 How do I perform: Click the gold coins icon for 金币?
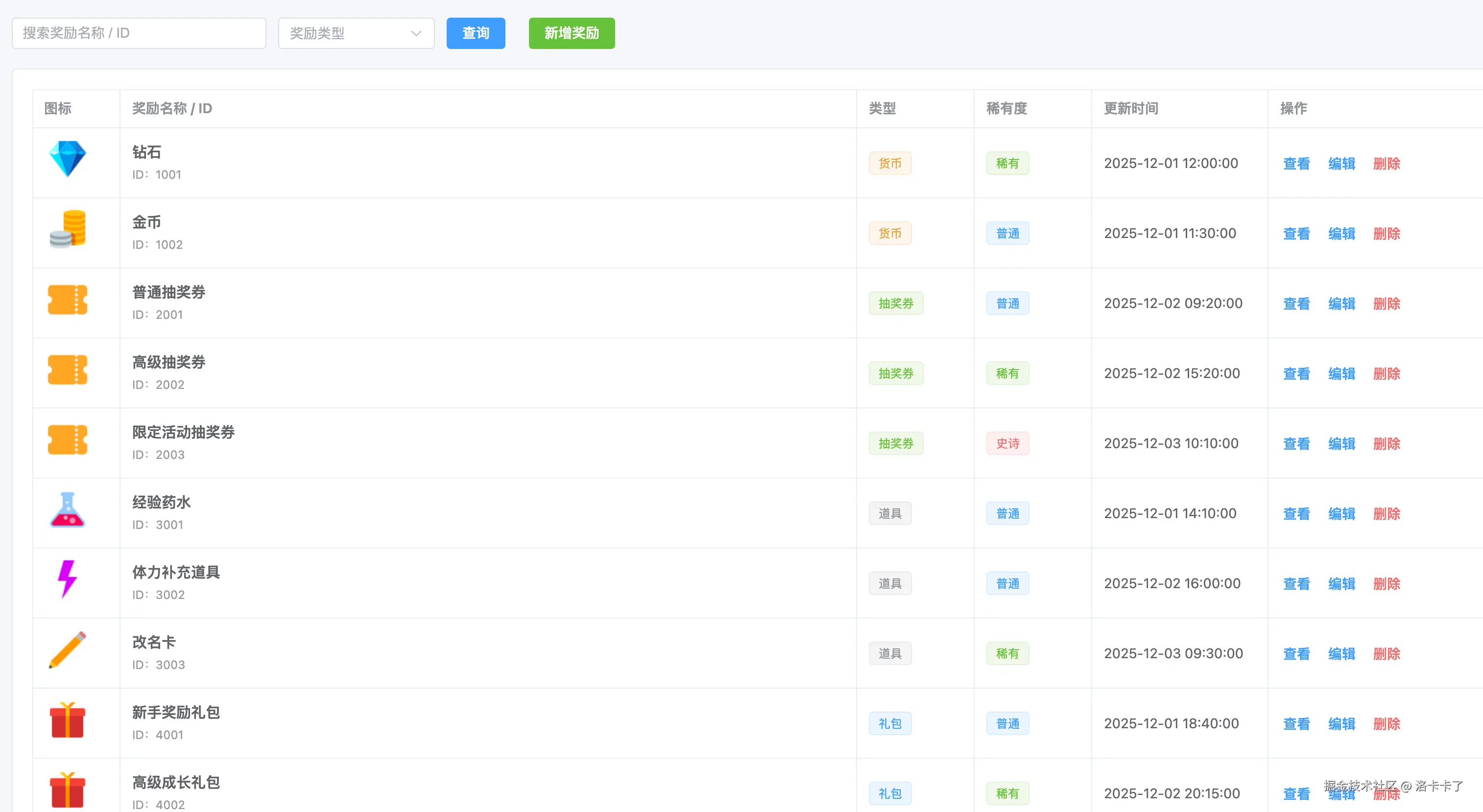68,229
